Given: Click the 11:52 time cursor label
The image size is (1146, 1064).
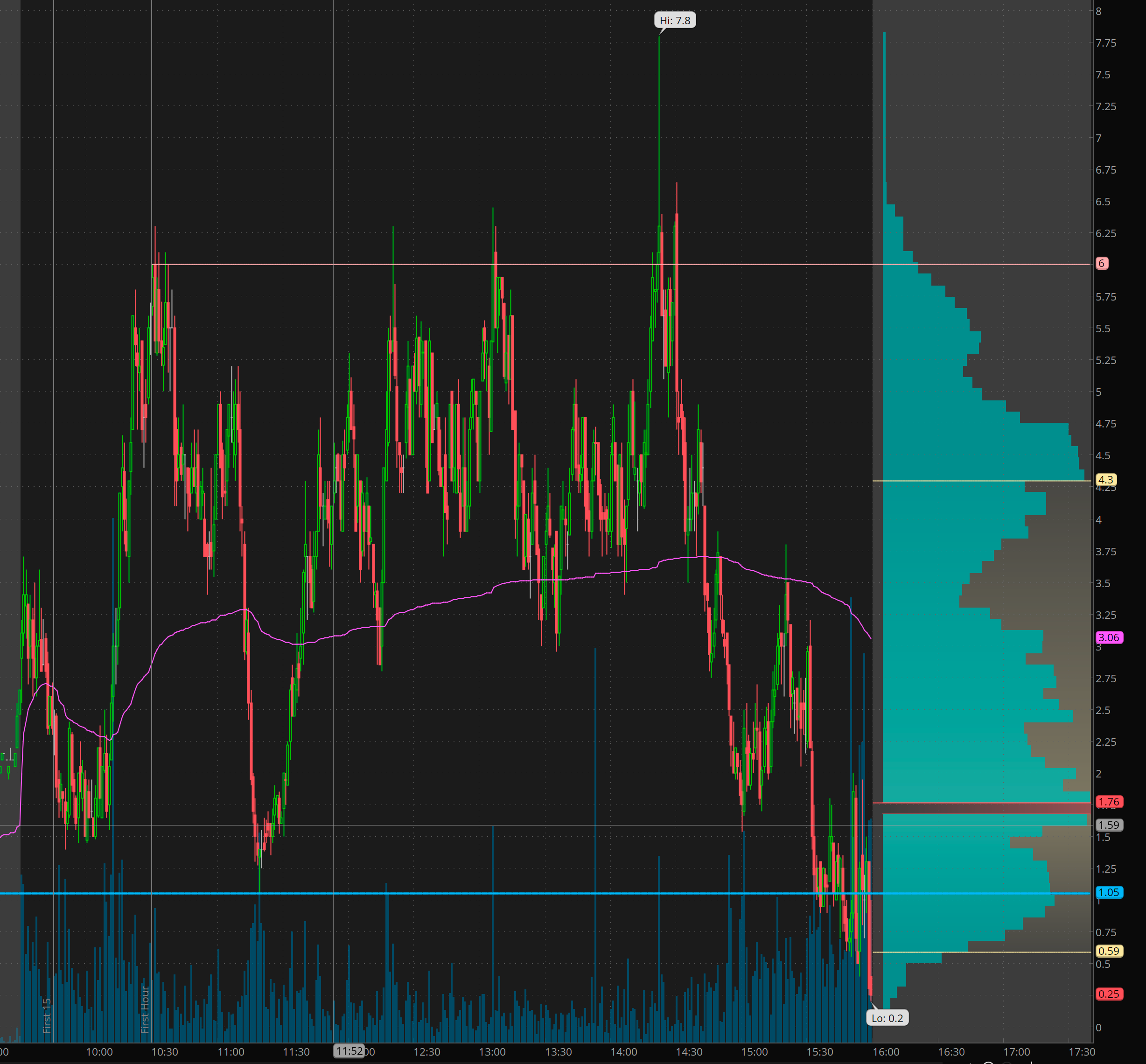Looking at the screenshot, I should tap(349, 1051).
